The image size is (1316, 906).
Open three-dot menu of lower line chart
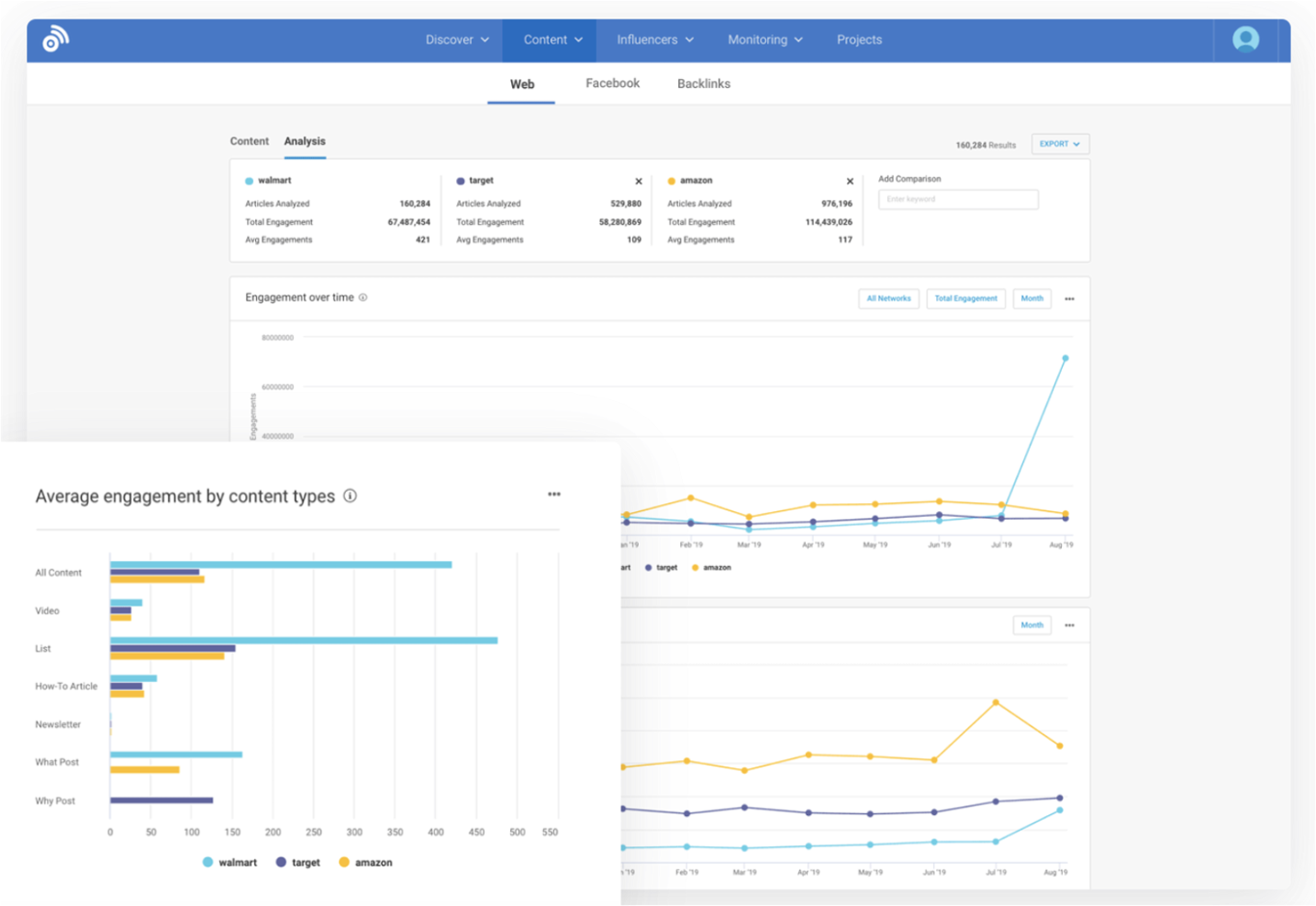[x=1069, y=626]
